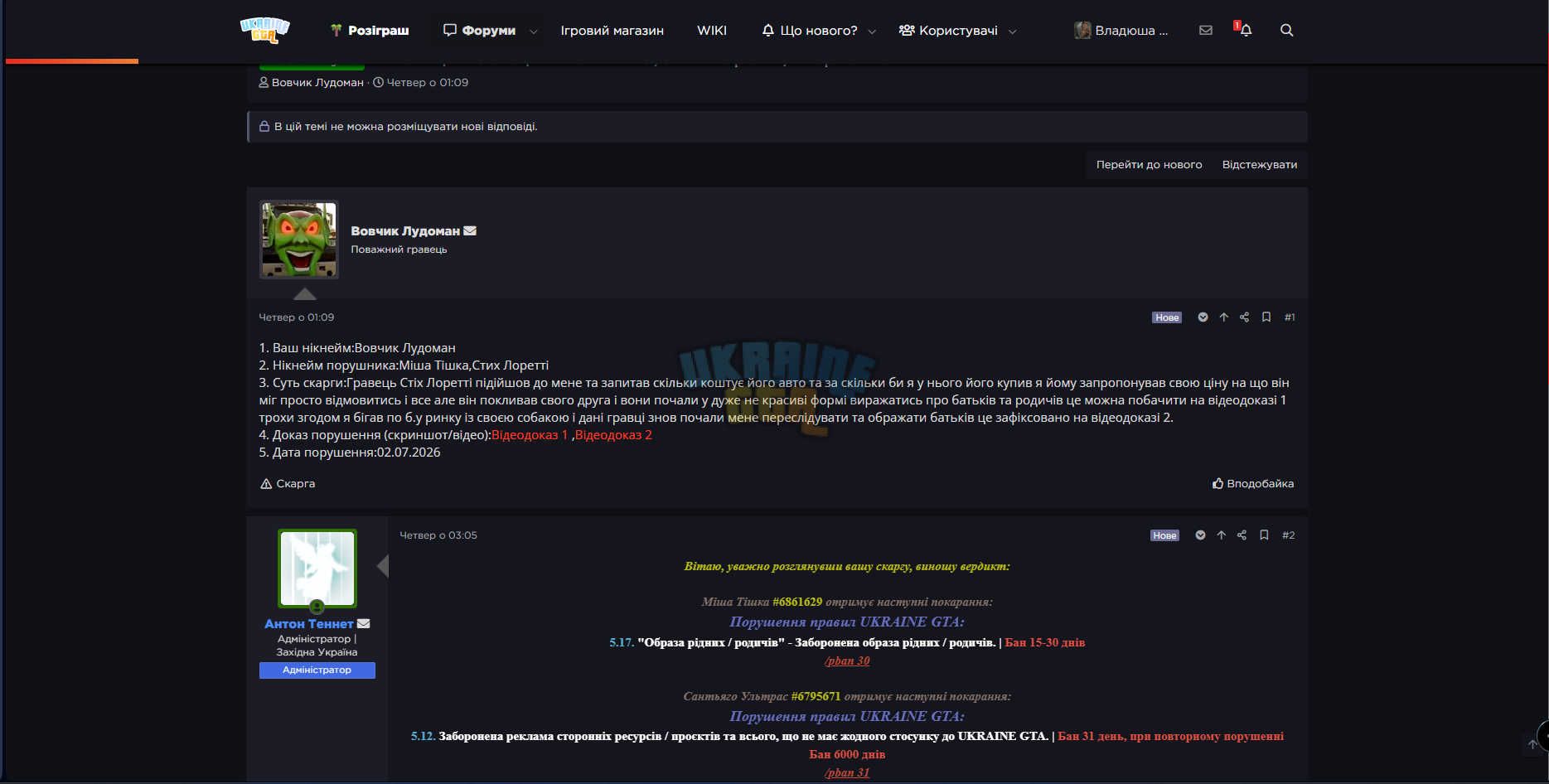1549x784 pixels.
Task: Click the UKRAINE GTA logo
Action: tap(265, 30)
